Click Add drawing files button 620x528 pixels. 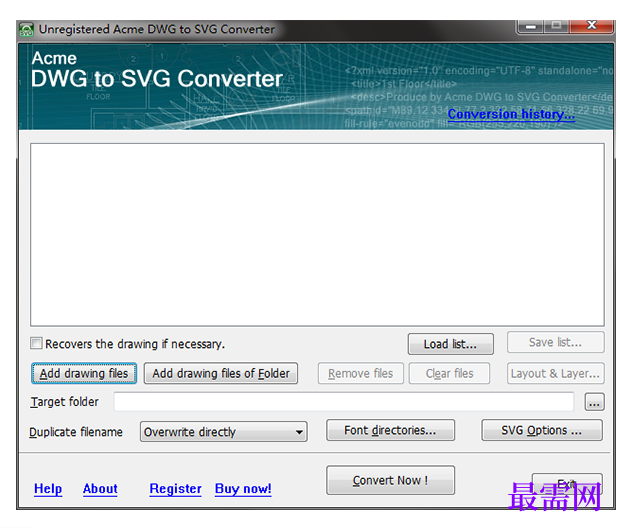pyautogui.click(x=84, y=373)
